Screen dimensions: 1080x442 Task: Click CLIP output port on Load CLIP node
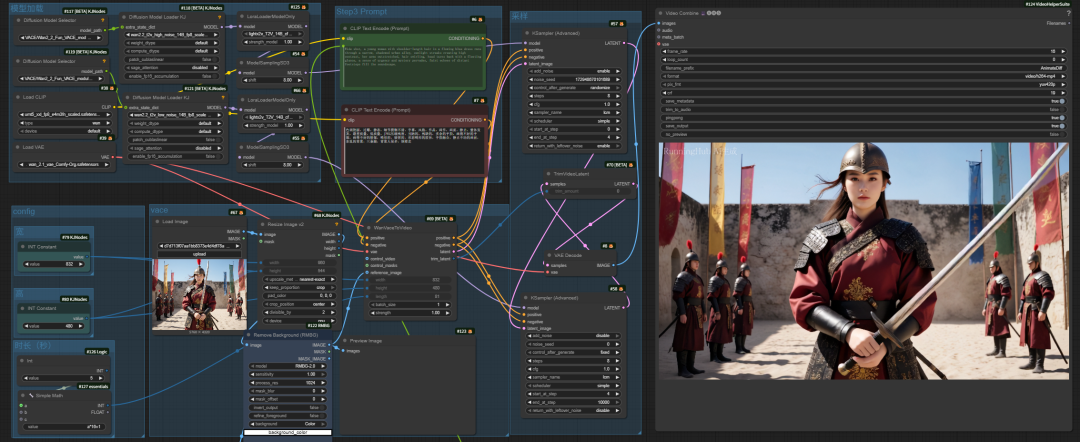coord(116,107)
